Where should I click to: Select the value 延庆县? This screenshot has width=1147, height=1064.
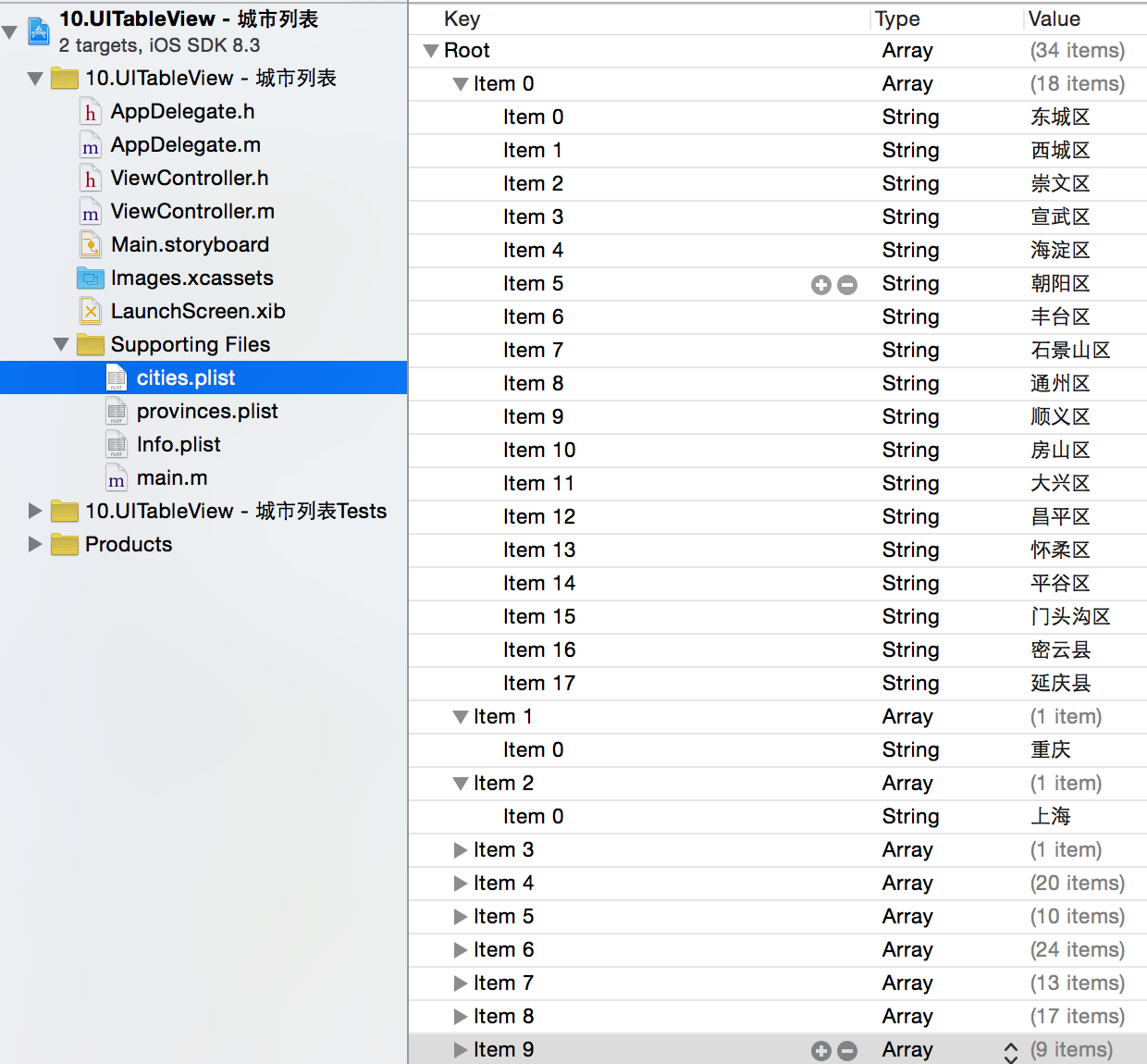tap(1061, 684)
